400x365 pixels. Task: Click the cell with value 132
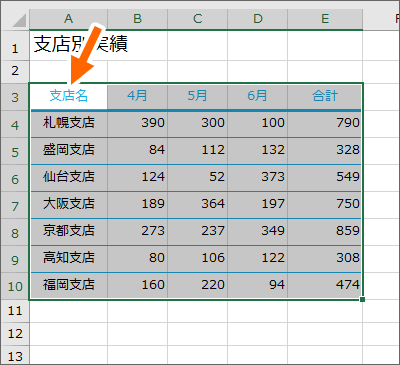[x=258, y=151]
